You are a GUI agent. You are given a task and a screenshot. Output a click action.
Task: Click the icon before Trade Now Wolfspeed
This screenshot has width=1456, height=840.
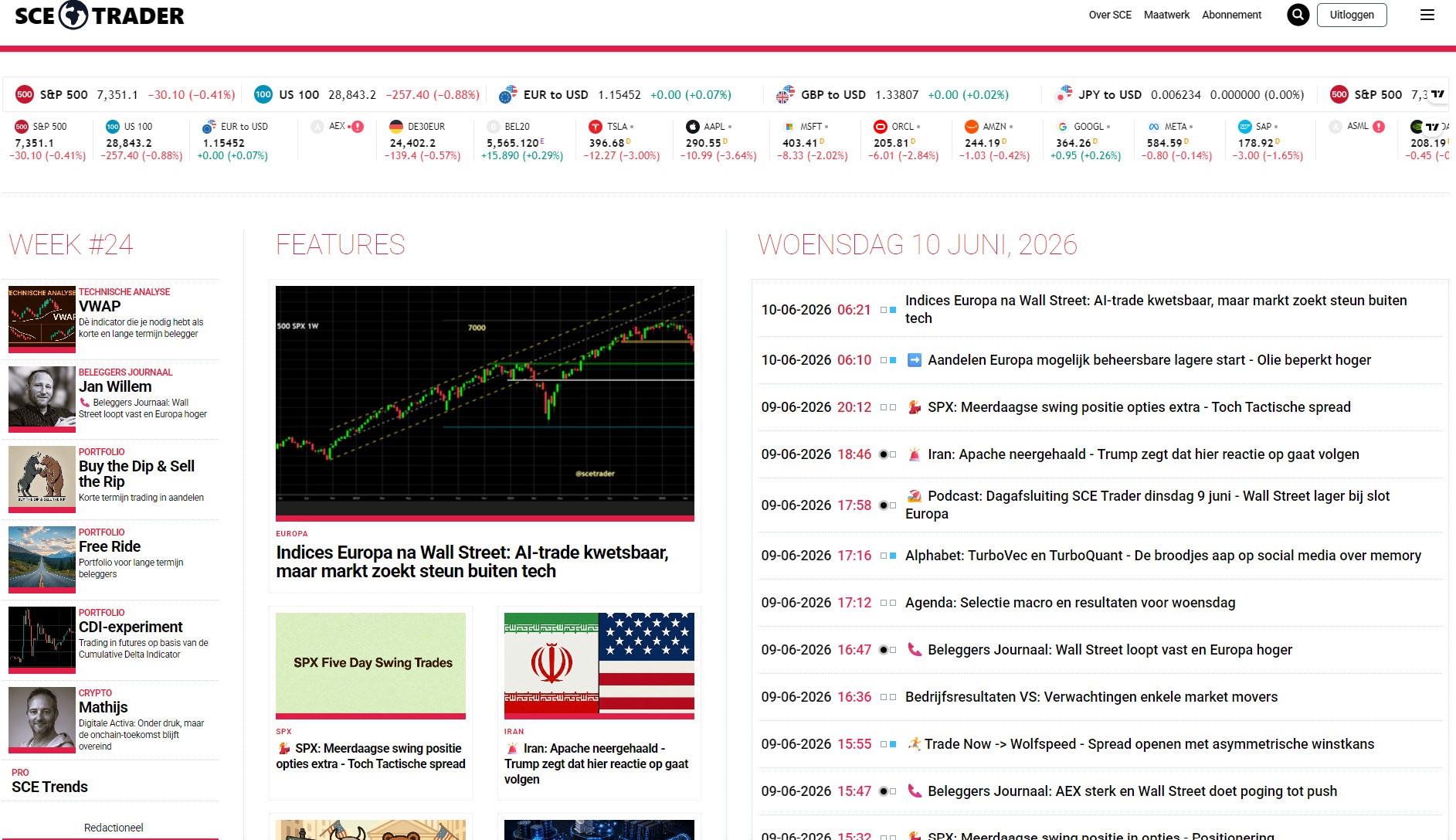click(x=914, y=744)
